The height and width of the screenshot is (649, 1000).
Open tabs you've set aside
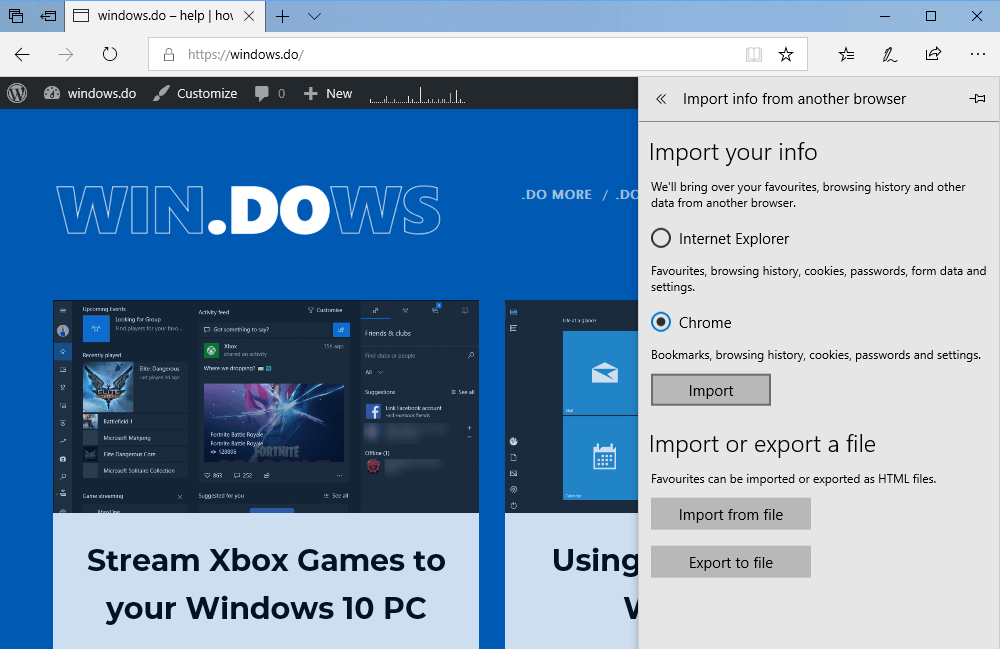tap(16, 16)
